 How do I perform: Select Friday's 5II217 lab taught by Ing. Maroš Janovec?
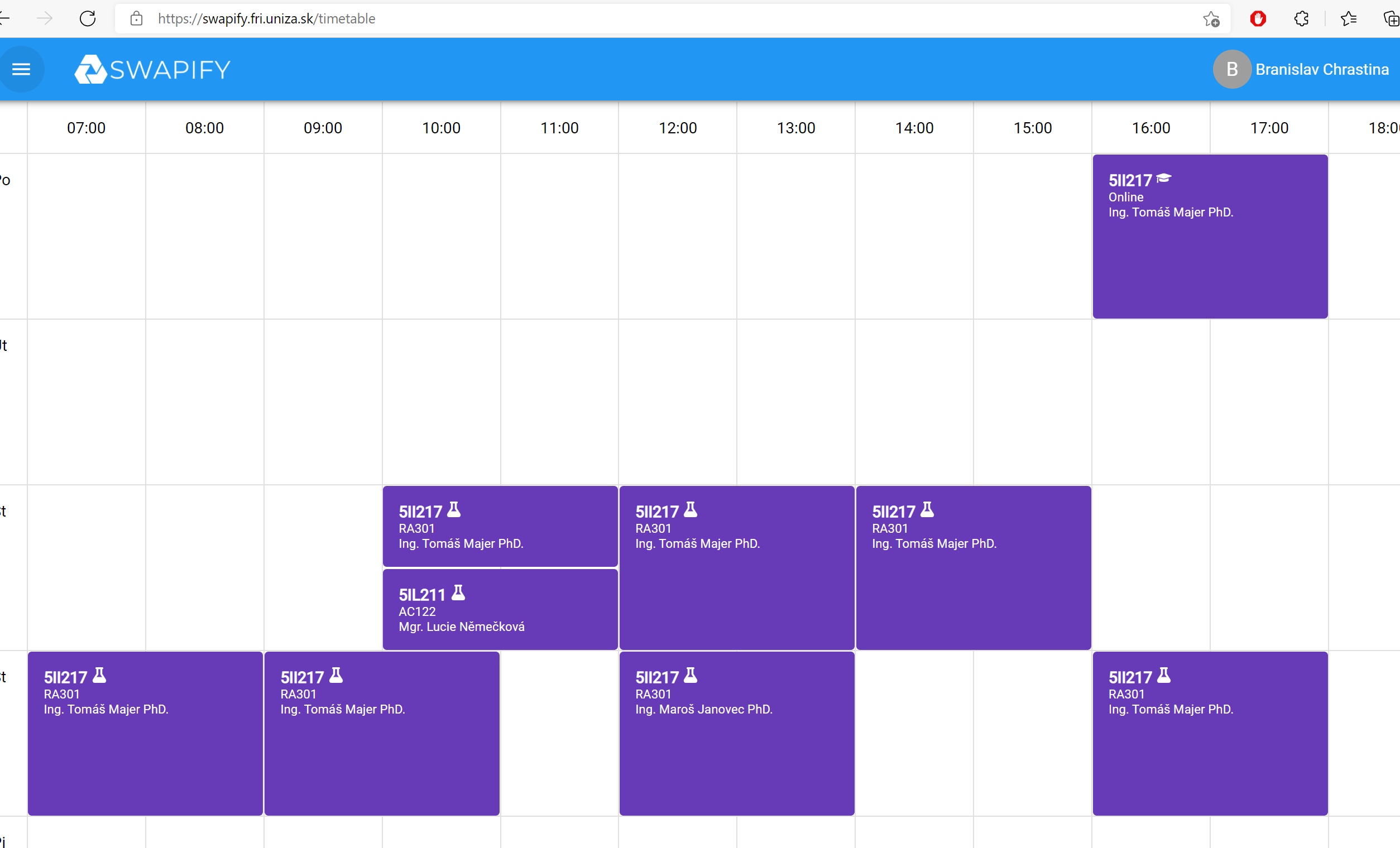(736, 733)
